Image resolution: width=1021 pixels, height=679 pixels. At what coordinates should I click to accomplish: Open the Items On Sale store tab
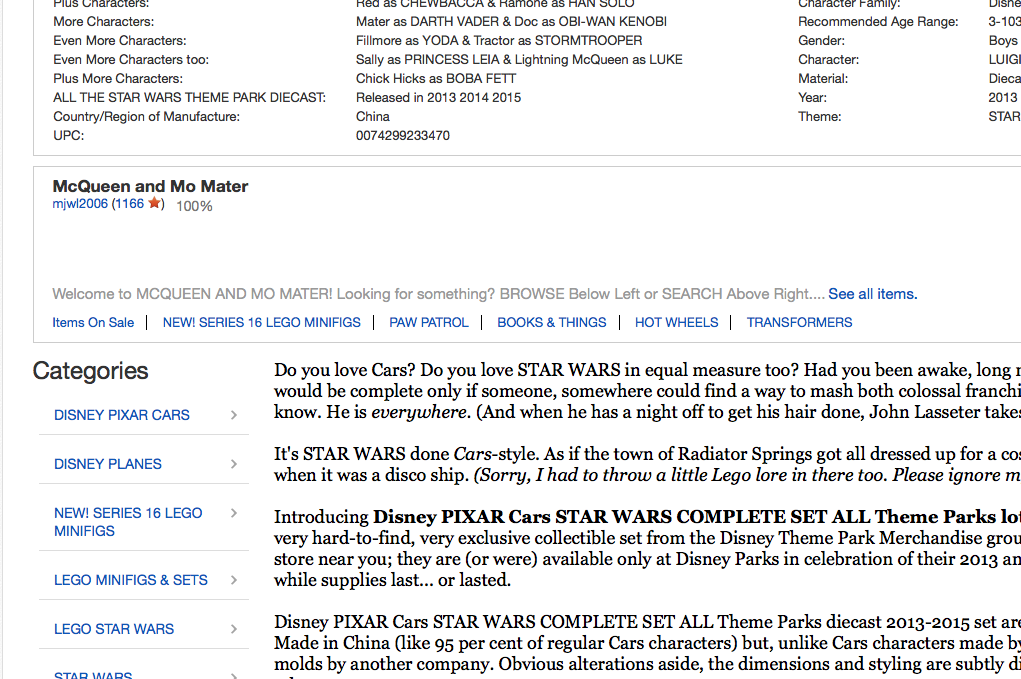tap(93, 322)
